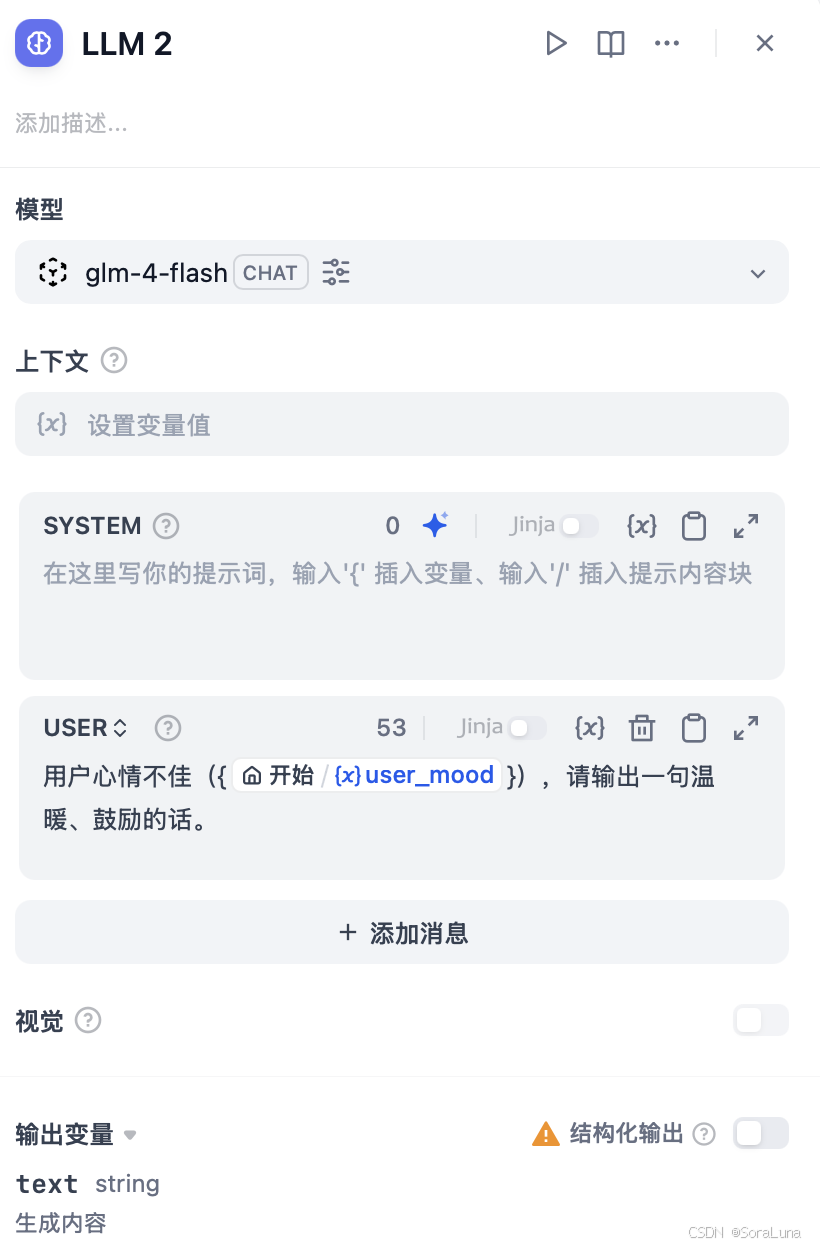This screenshot has width=820, height=1248.
Task: Open the glm-4-flash model dropdown
Action: coord(402,272)
